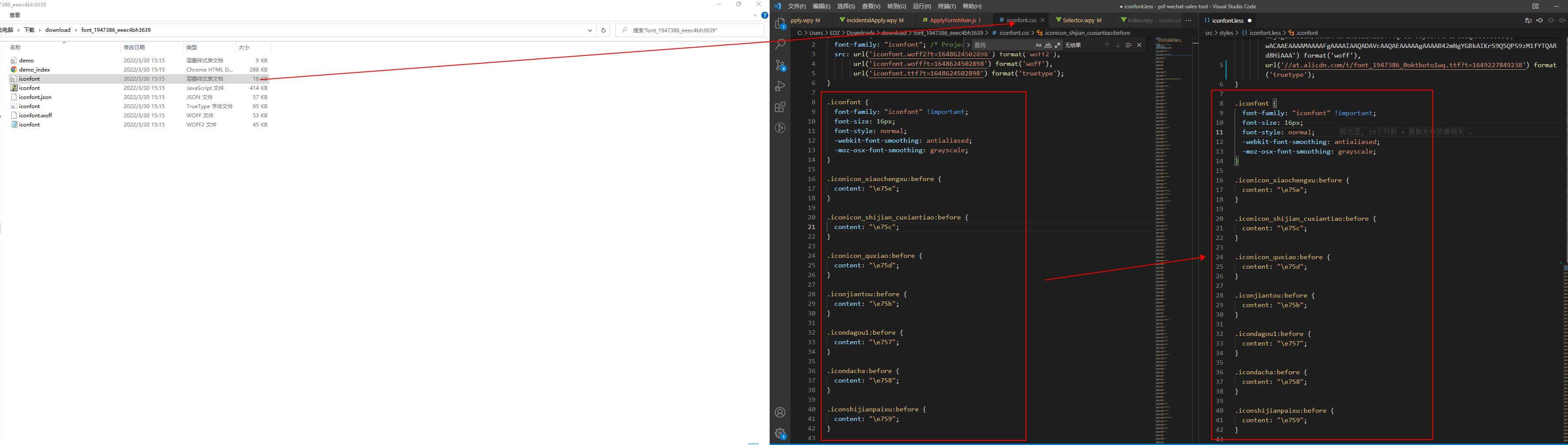Select the iconfont WOFF2 file
Viewport: 1568px width, 445px height.
139,124
